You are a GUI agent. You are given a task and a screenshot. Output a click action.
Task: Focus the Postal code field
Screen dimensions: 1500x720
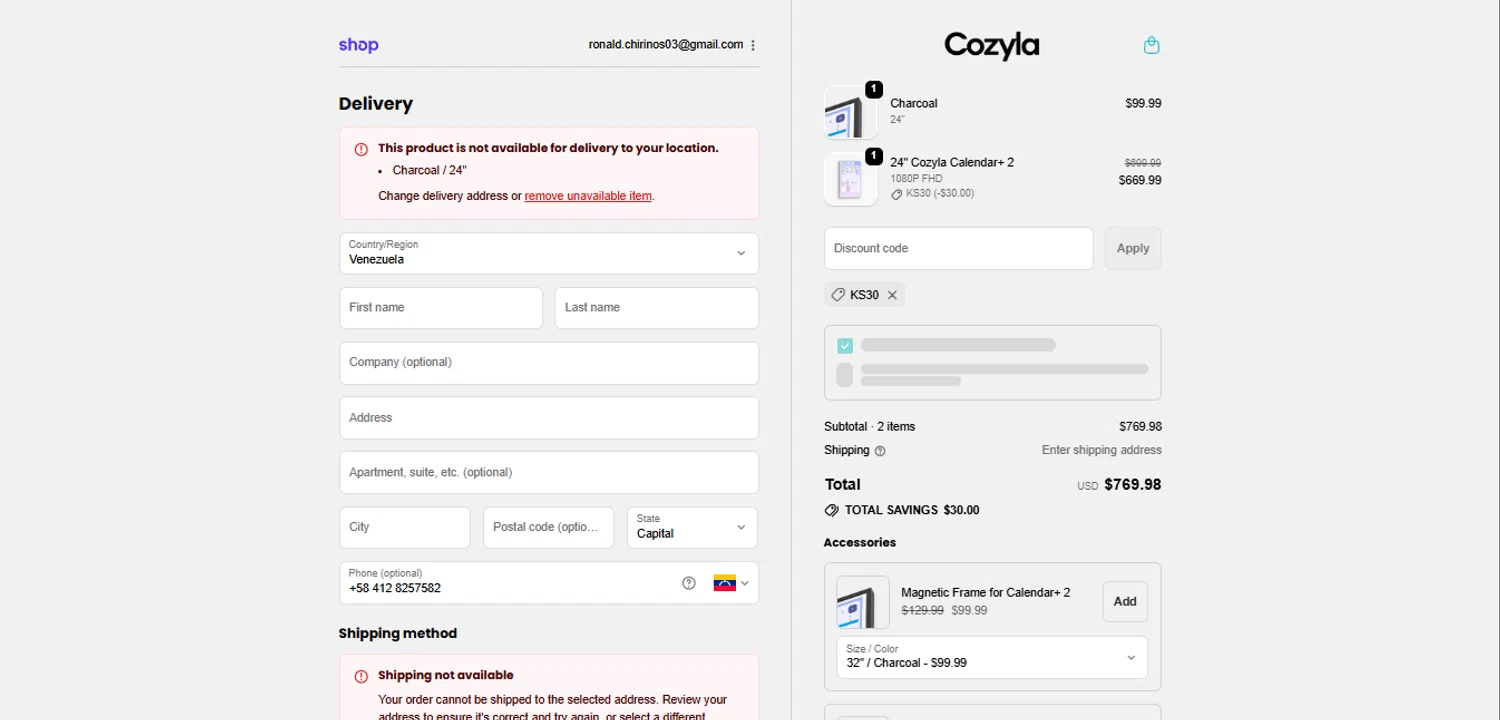pos(549,527)
